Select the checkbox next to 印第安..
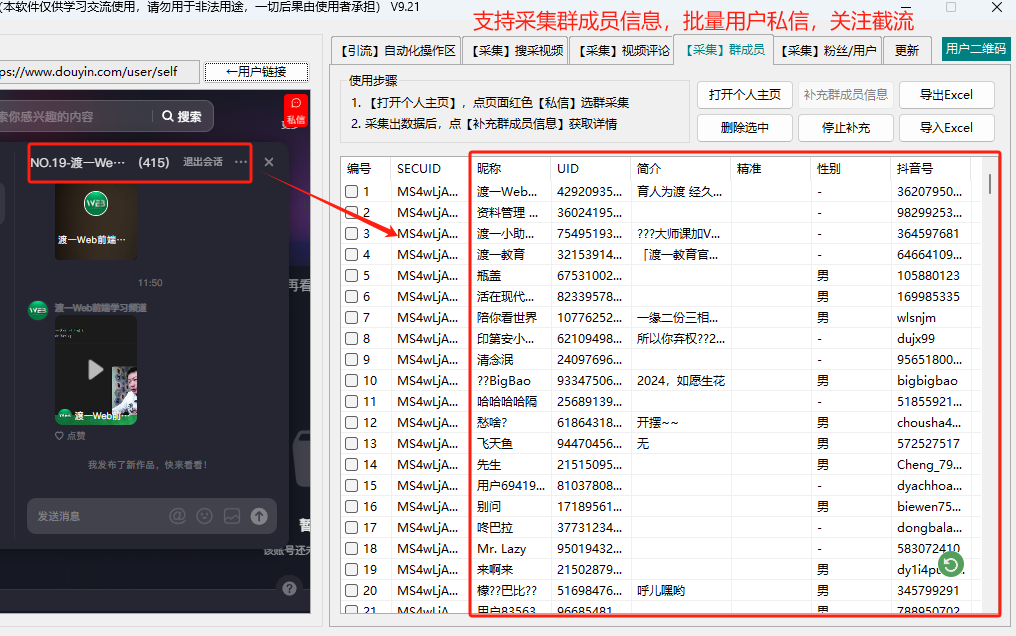Screen dimensions: 1016x636 [351, 338]
